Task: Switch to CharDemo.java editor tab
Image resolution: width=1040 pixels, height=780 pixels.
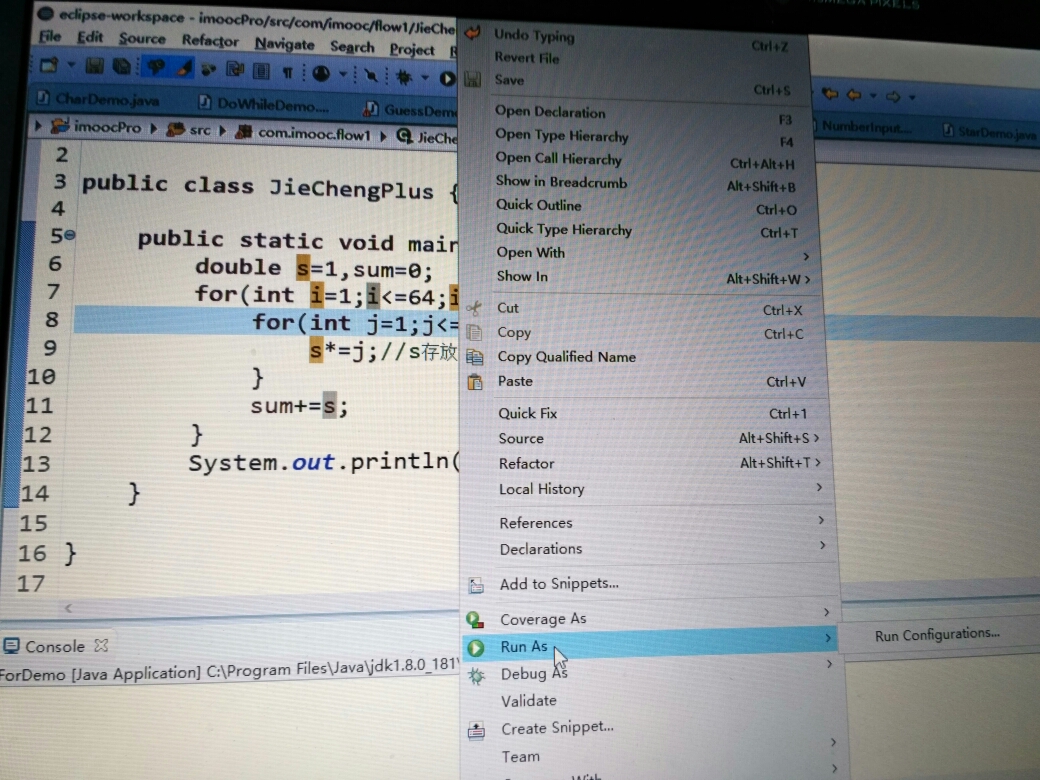Action: [x=99, y=99]
